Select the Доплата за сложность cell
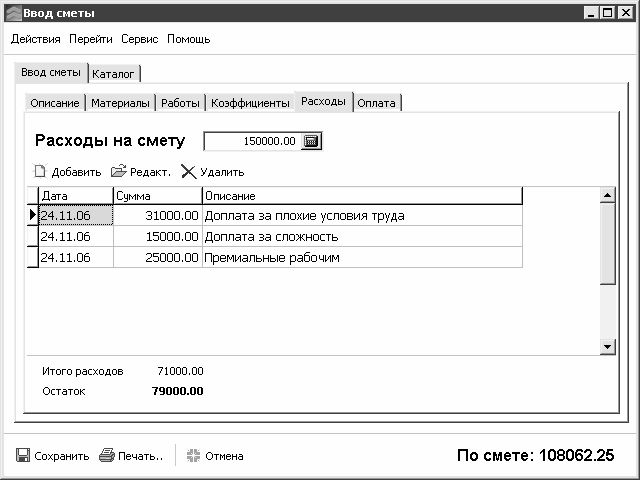 click(362, 236)
